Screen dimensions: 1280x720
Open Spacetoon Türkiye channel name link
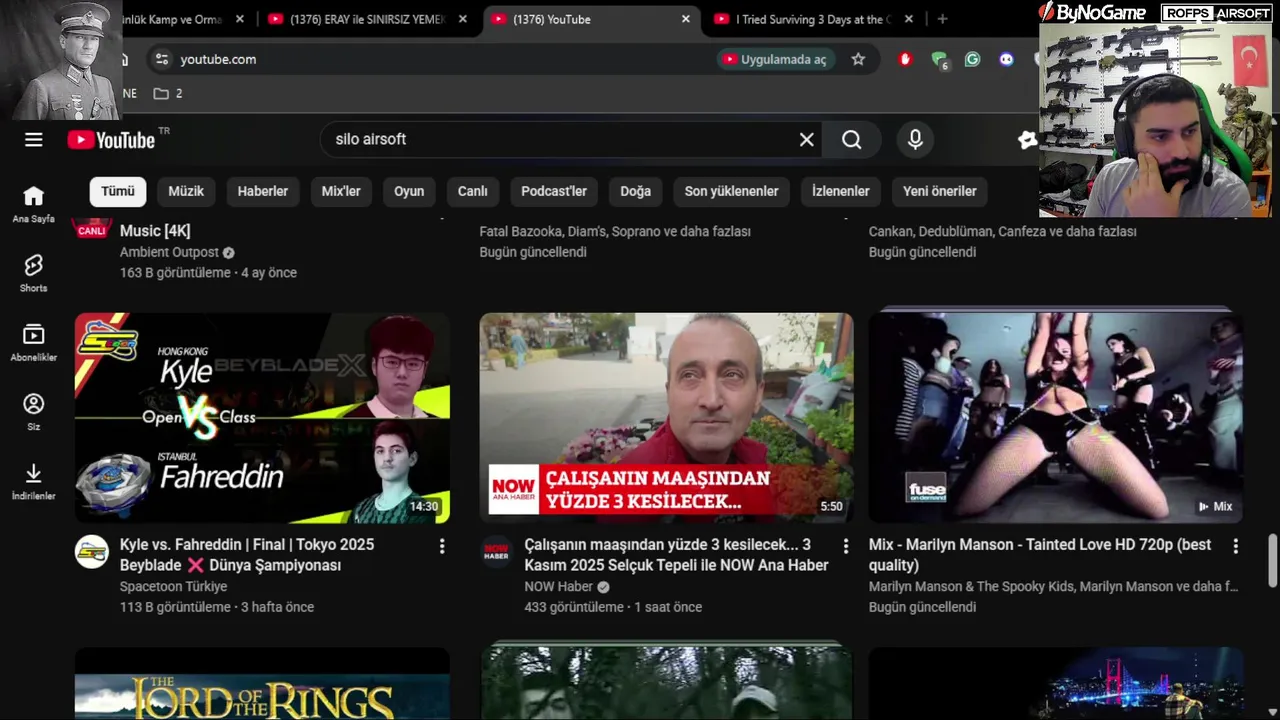click(173, 586)
